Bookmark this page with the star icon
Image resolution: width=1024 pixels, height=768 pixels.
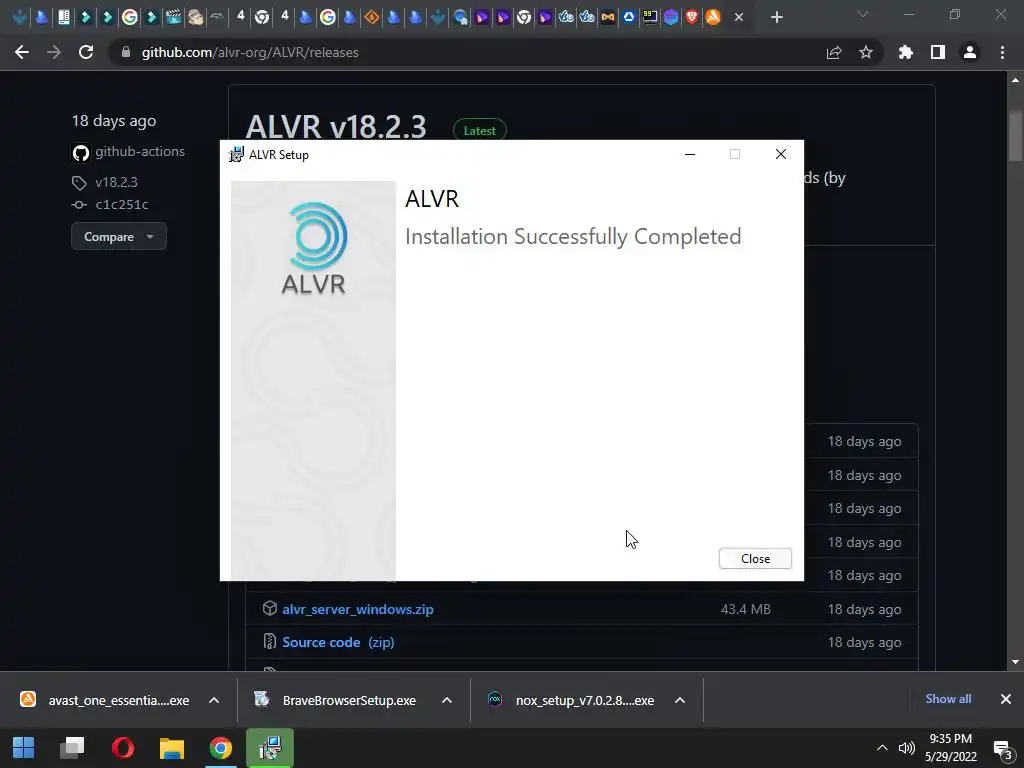pyautogui.click(x=866, y=52)
